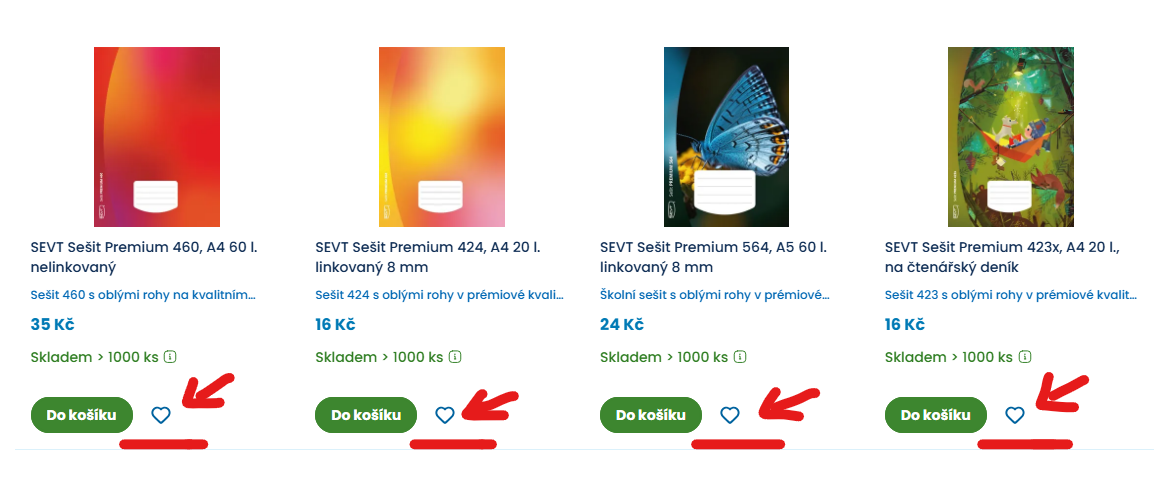Screen dimensions: 1165x481
Task: Save Premium 423x notebook via heart icon
Action: click(1015, 415)
